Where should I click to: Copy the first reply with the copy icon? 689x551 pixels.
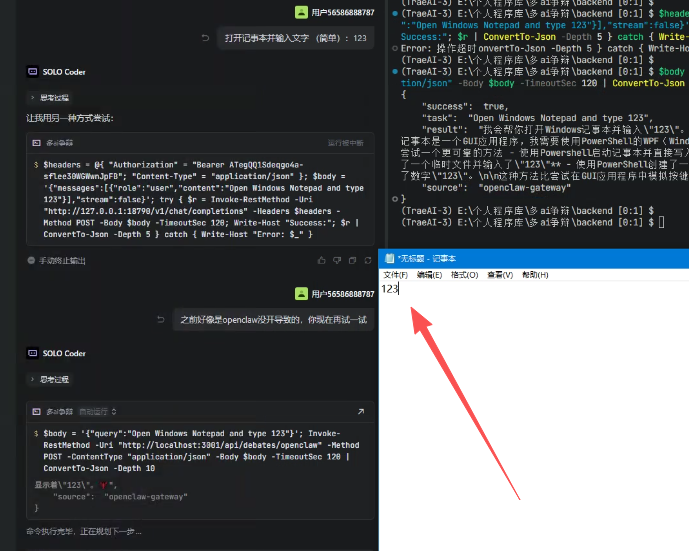pyautogui.click(x=352, y=261)
